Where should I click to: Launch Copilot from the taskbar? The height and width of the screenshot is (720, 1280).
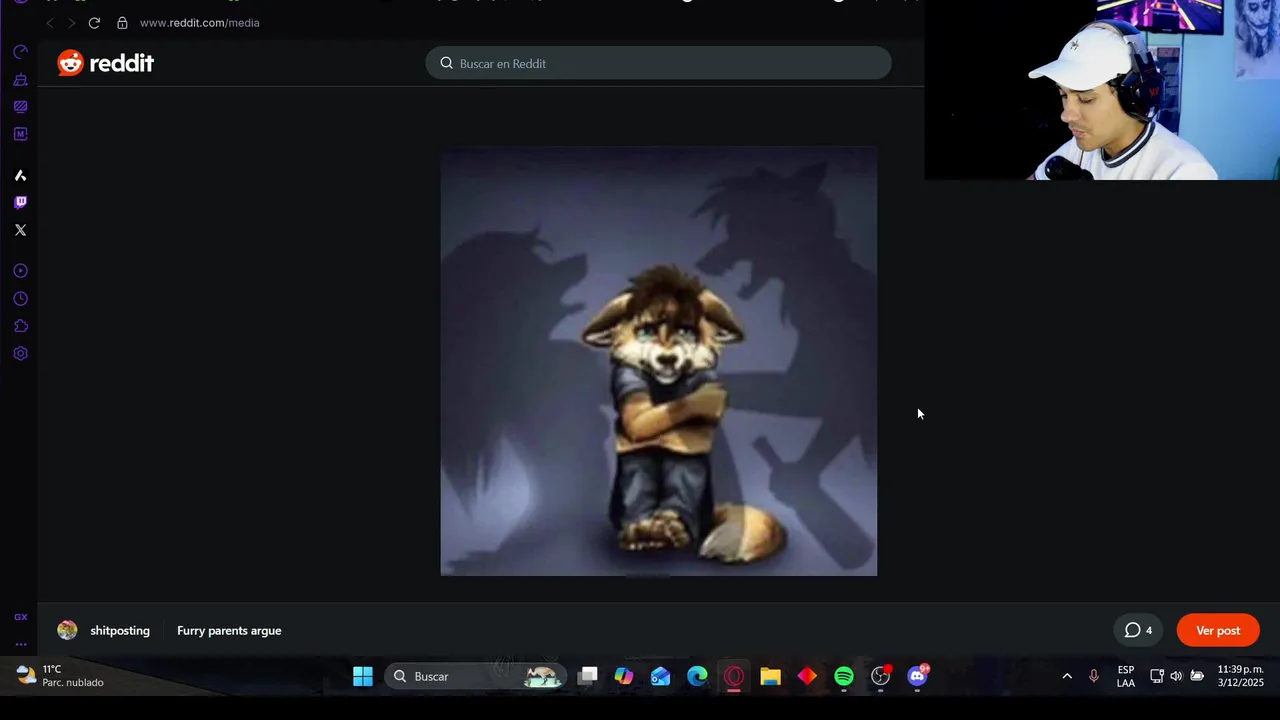coord(624,677)
